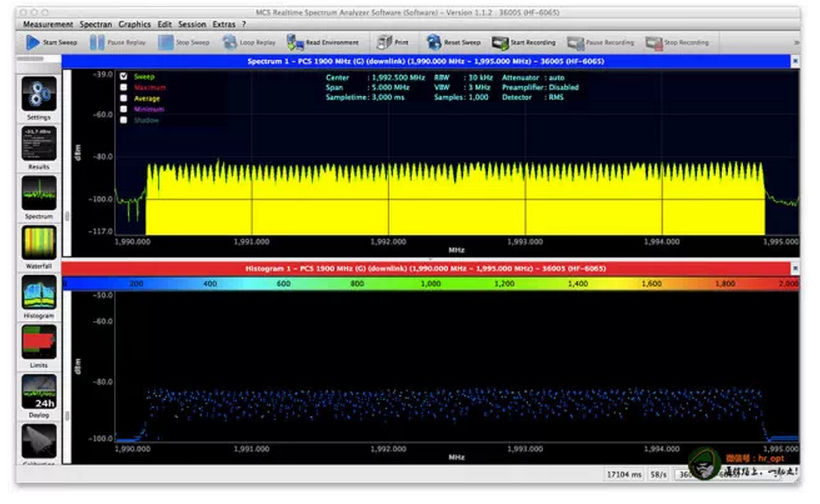Click the Start Sweep toolbar icon

tap(33, 43)
